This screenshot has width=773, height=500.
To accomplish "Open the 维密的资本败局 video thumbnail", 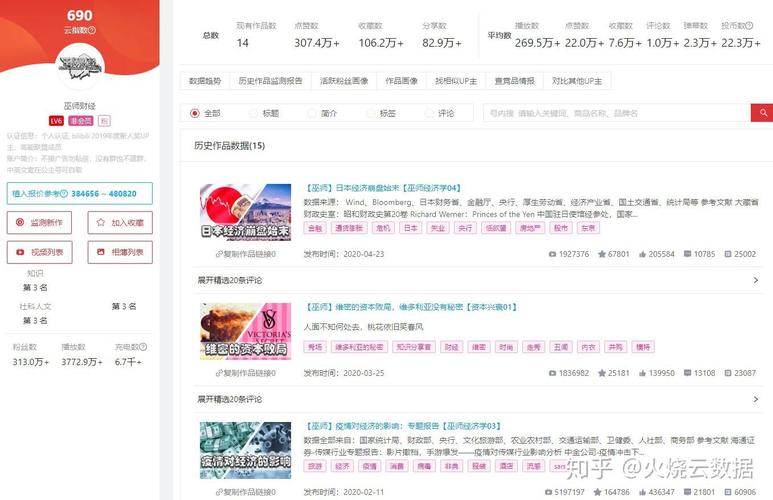I will [246, 331].
